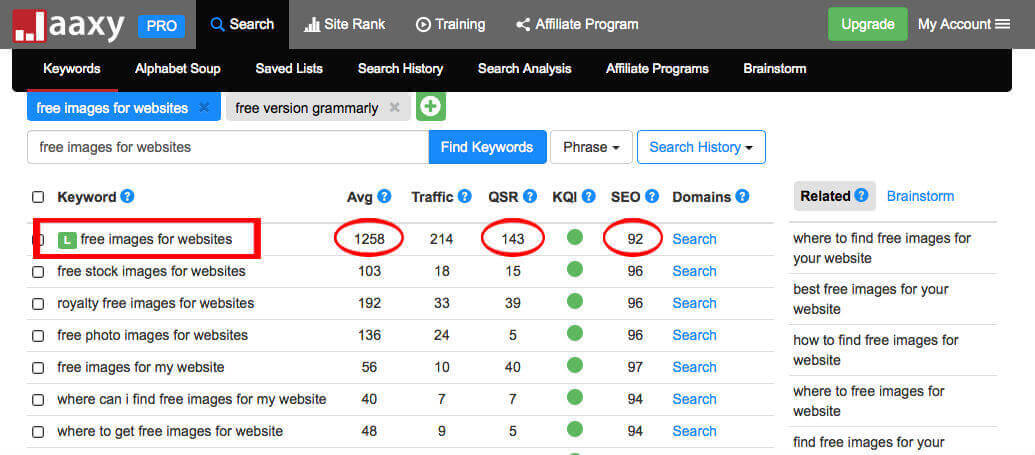Close the 'free version grammarly' tab
1035x455 pixels.
click(x=395, y=108)
